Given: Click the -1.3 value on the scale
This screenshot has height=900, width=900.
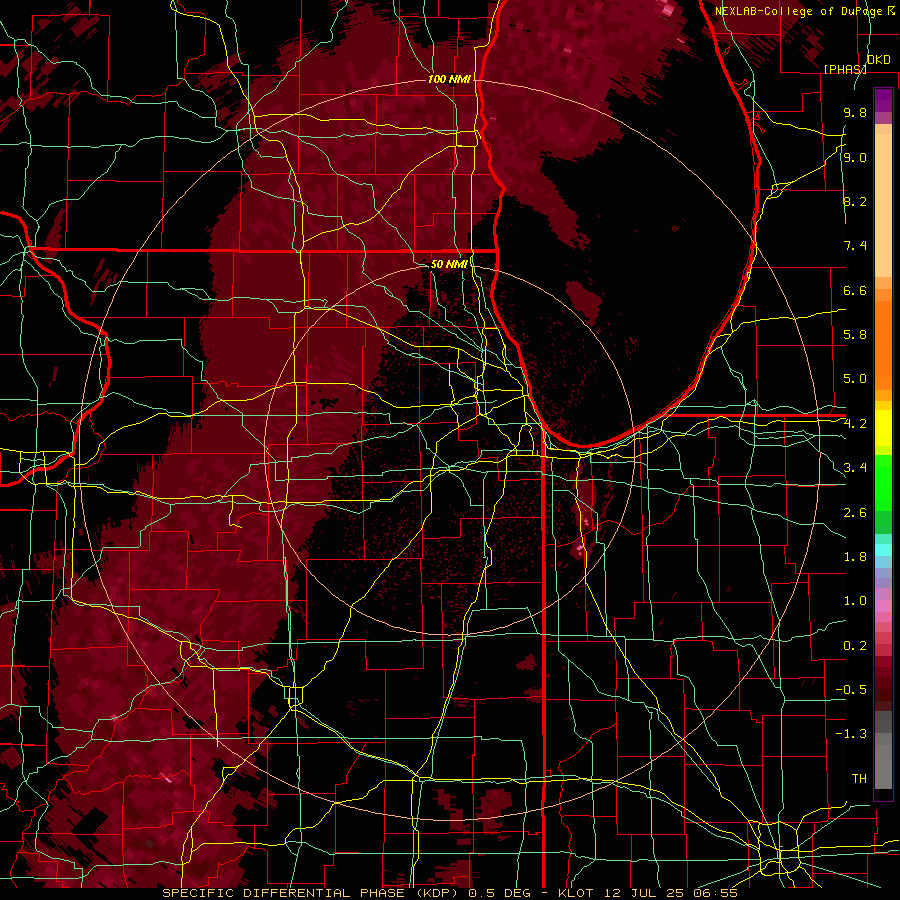Looking at the screenshot, I should tap(851, 734).
